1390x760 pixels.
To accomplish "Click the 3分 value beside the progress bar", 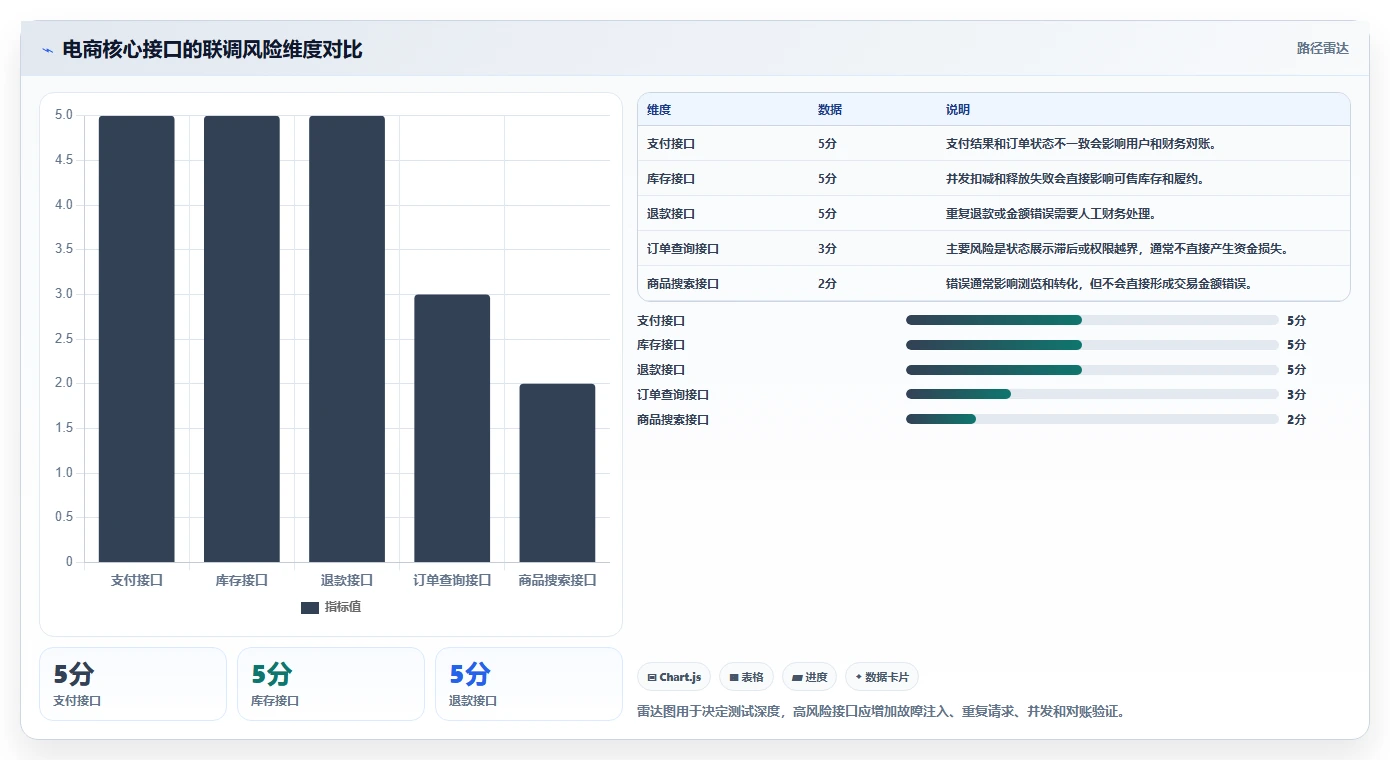I will tap(1296, 395).
